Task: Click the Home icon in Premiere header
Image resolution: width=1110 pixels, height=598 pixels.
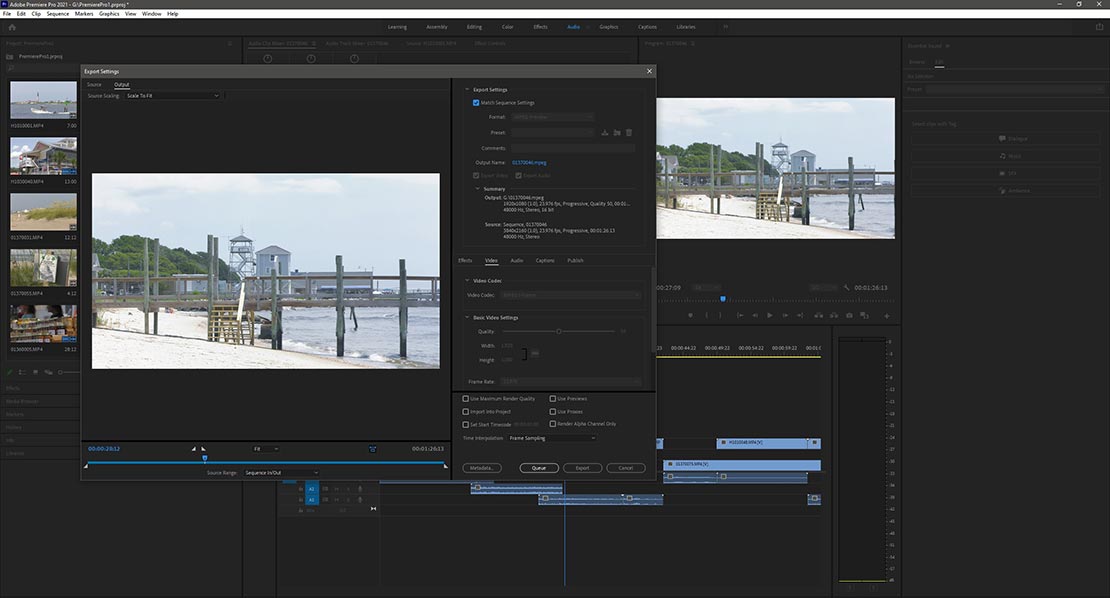Action: coord(12,27)
